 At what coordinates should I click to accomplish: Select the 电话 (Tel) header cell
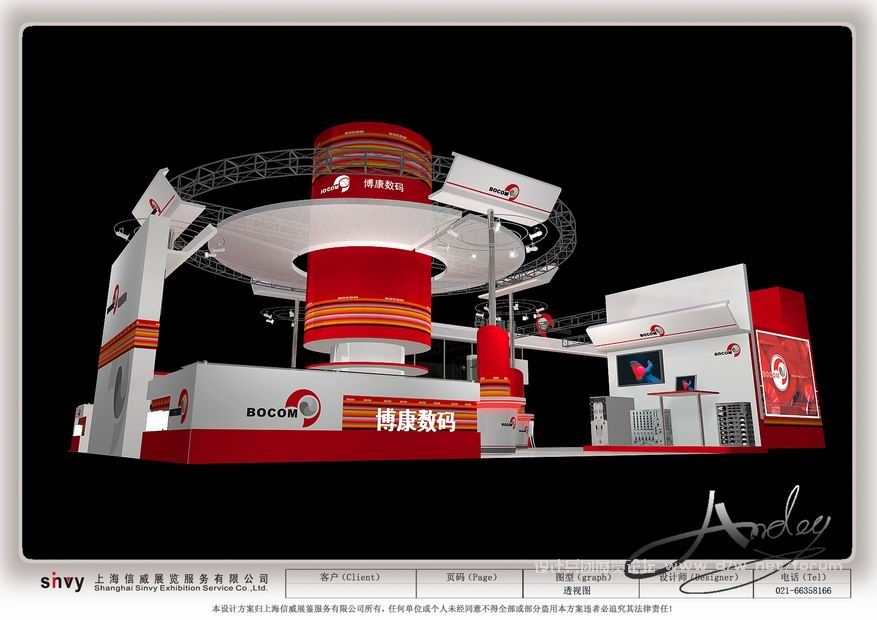point(804,577)
